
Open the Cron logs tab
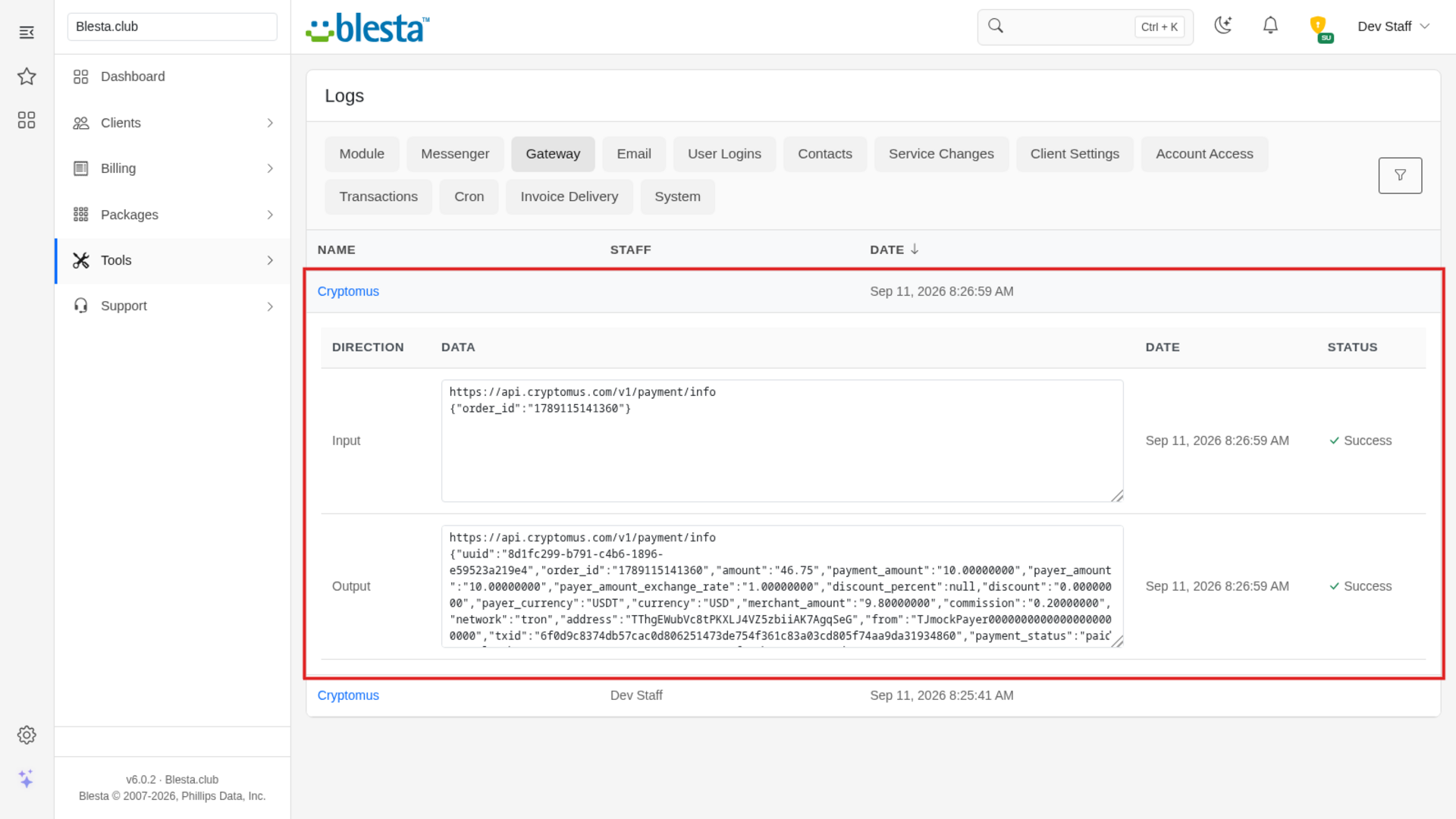469,196
